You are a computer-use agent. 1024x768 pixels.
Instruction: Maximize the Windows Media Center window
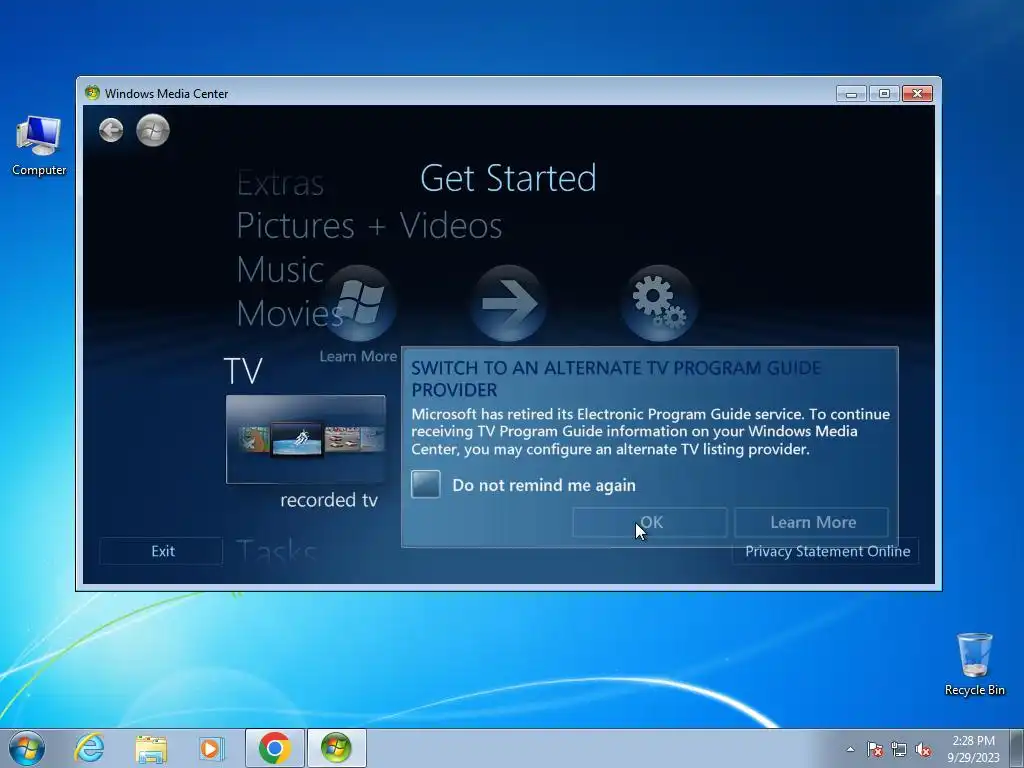pyautogui.click(x=884, y=93)
